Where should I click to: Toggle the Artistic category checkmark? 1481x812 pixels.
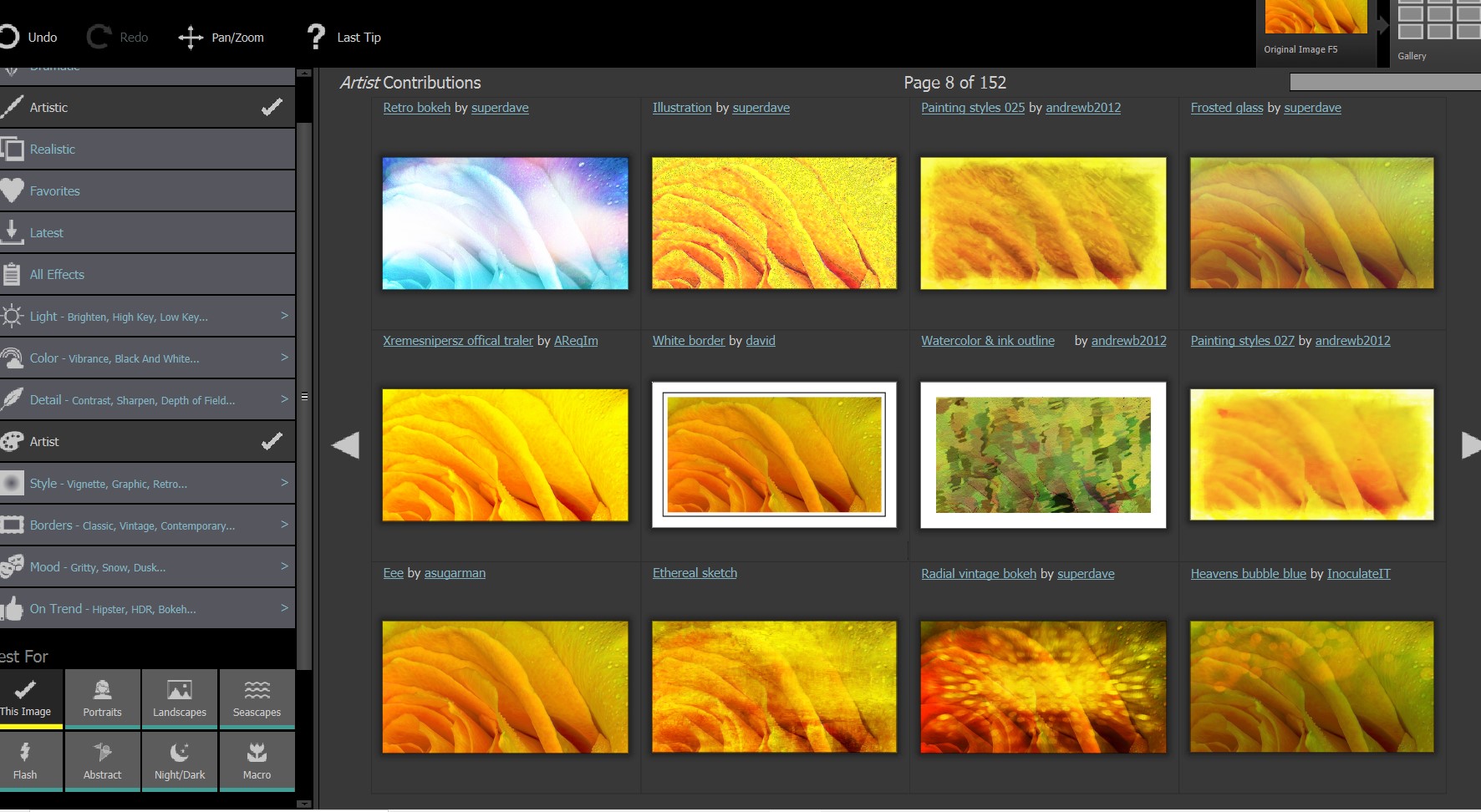click(x=272, y=108)
